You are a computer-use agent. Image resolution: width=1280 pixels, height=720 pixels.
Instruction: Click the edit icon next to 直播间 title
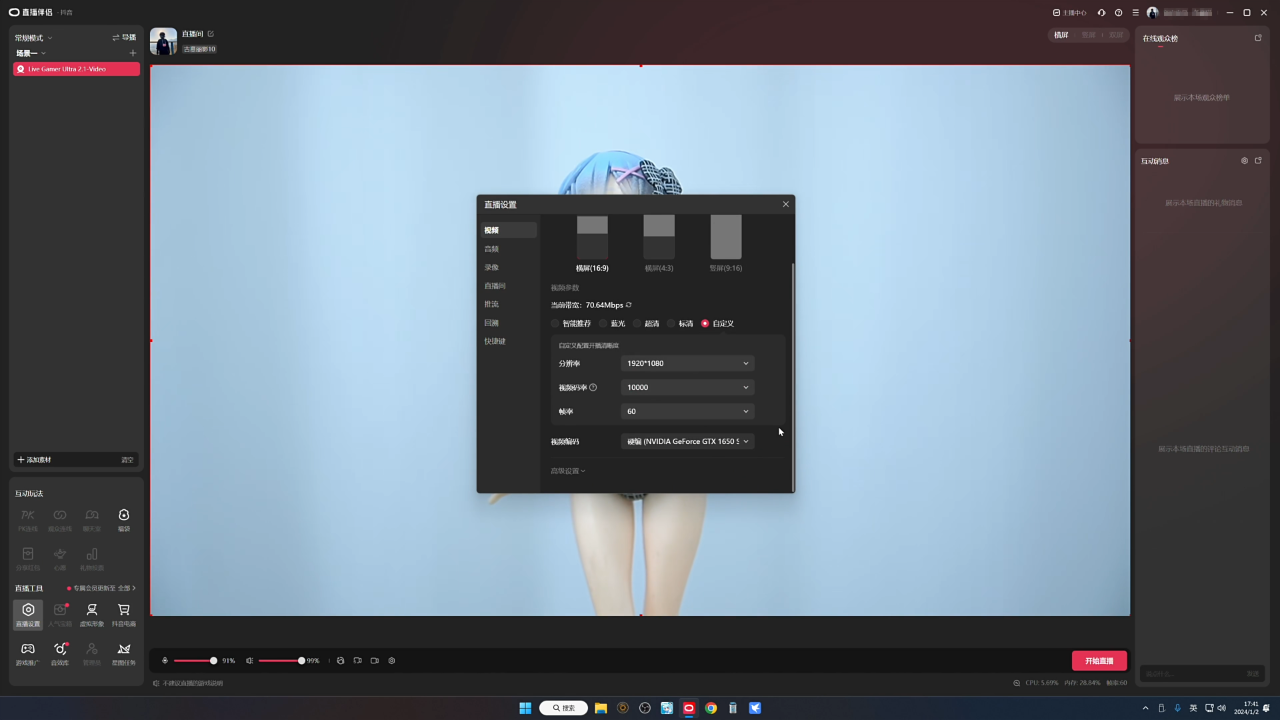point(211,34)
